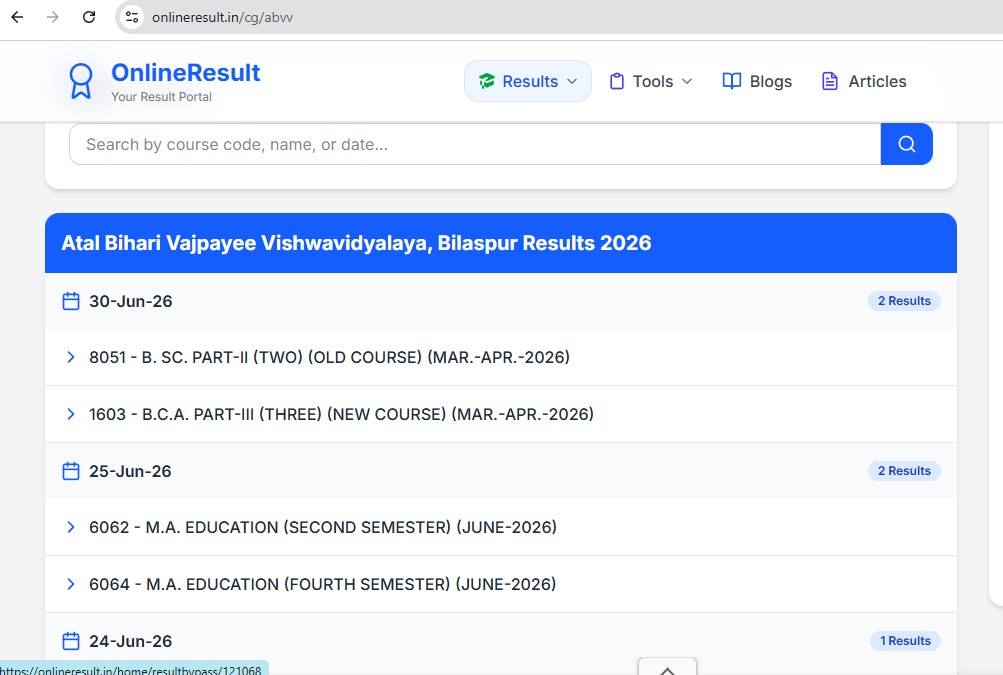Open the Tools dropdown menu
The width and height of the screenshot is (1003, 675).
[x=651, y=81]
